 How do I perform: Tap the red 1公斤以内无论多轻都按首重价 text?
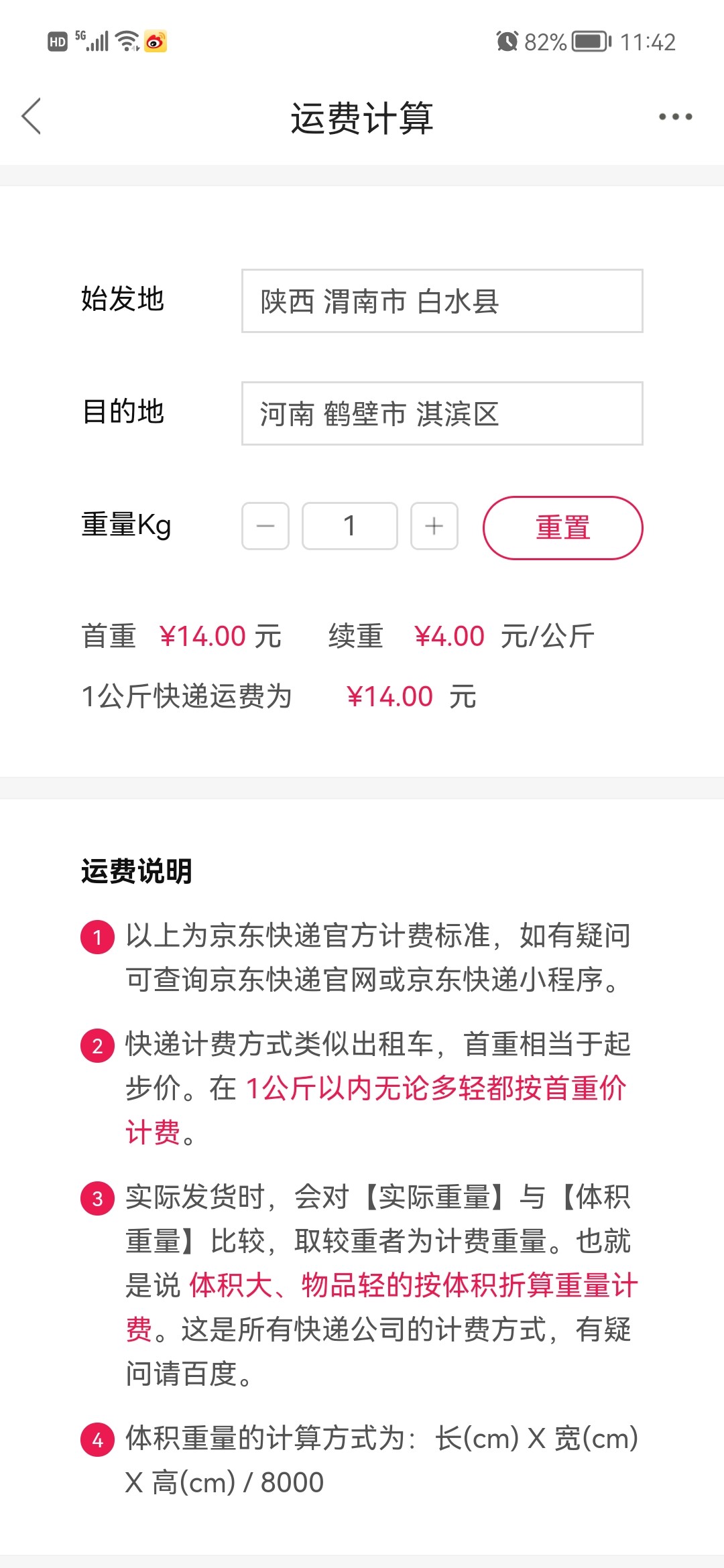point(436,1088)
